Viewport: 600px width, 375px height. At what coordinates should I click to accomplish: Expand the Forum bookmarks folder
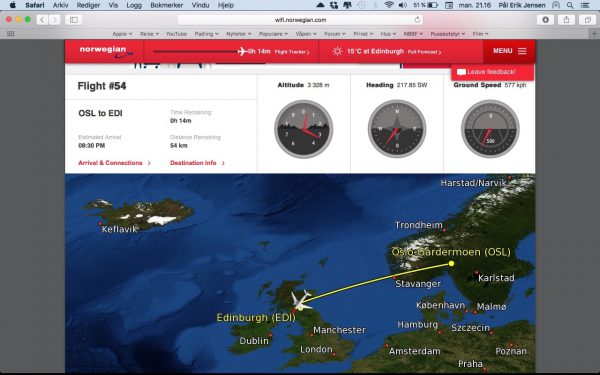(x=334, y=34)
